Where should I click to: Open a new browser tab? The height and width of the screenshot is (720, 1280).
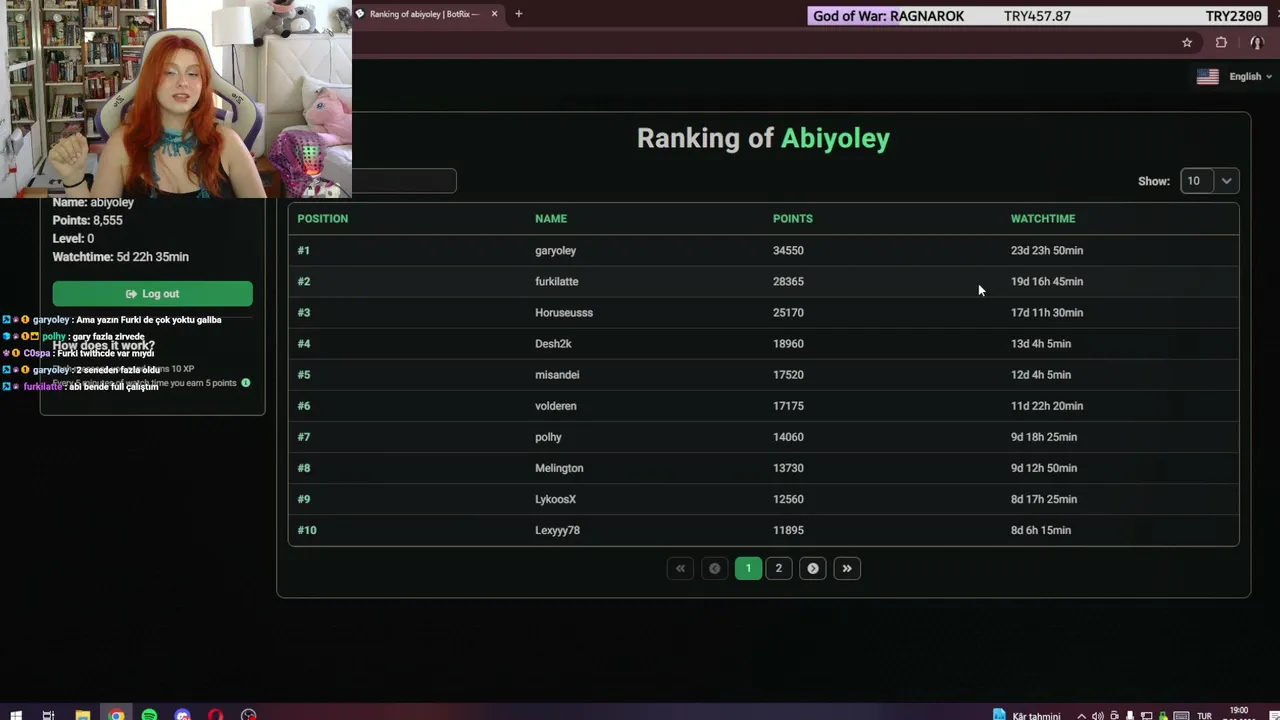(x=518, y=14)
